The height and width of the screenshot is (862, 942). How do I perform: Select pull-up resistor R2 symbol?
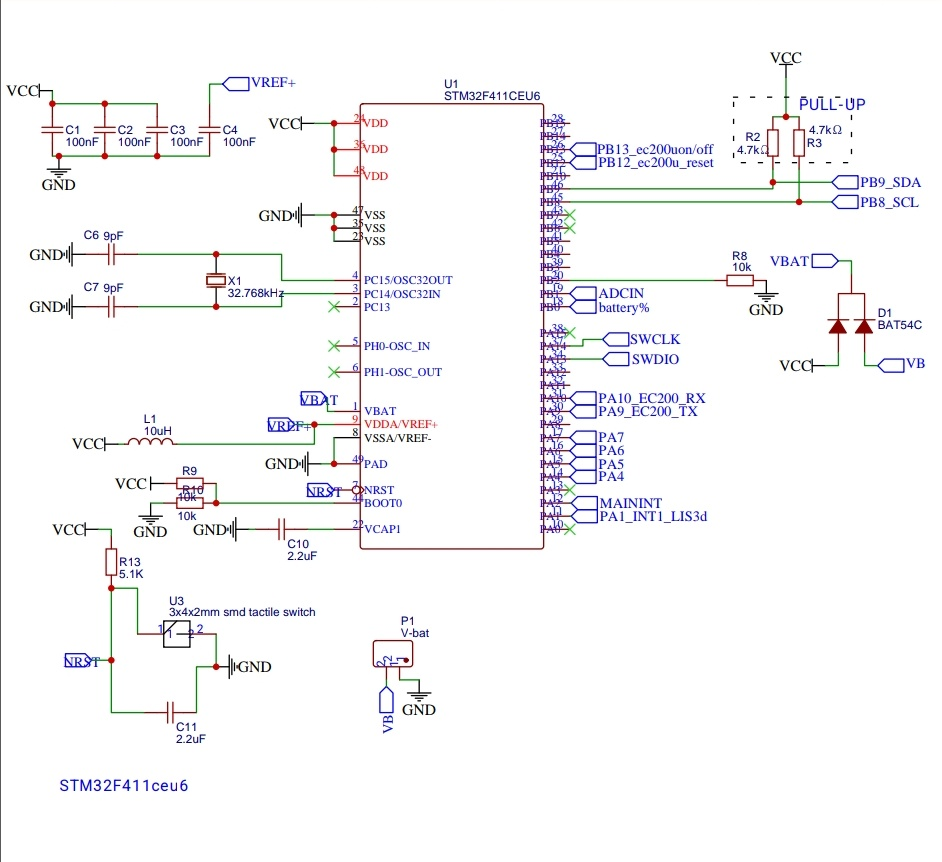point(773,143)
